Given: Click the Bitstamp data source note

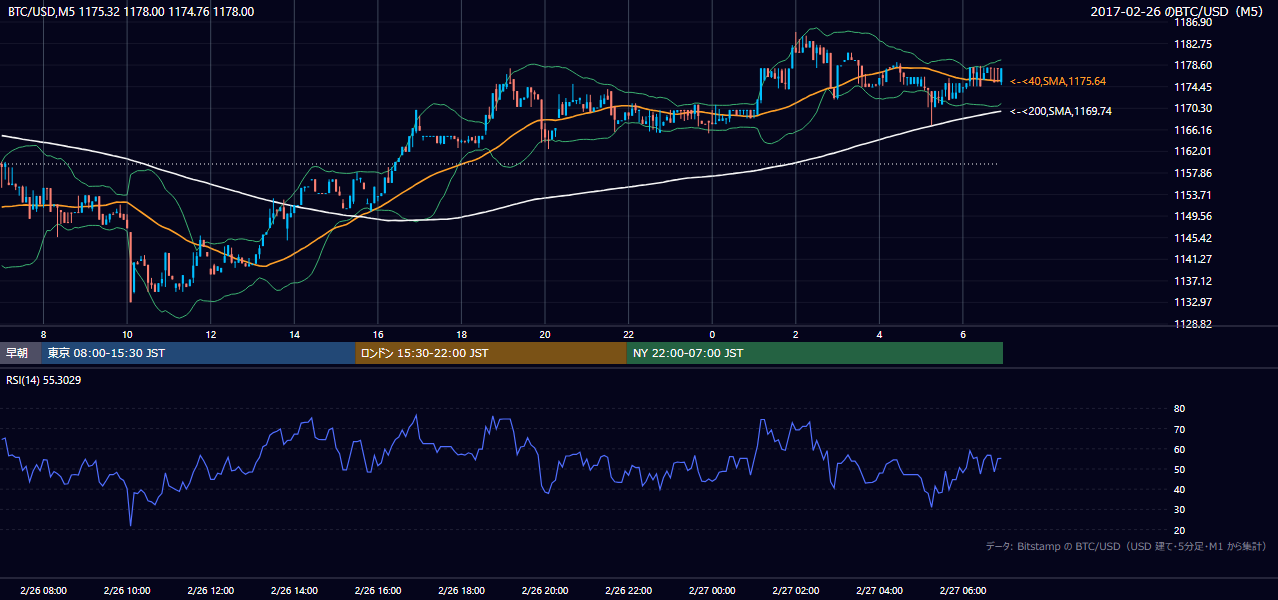Looking at the screenshot, I should coord(1126,546).
